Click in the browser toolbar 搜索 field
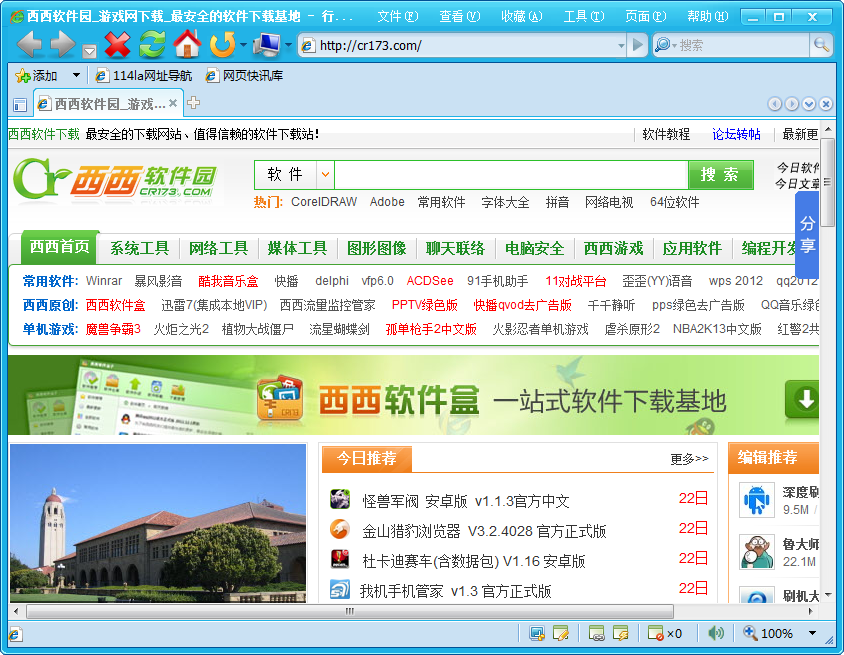This screenshot has width=844, height=655. [742, 45]
